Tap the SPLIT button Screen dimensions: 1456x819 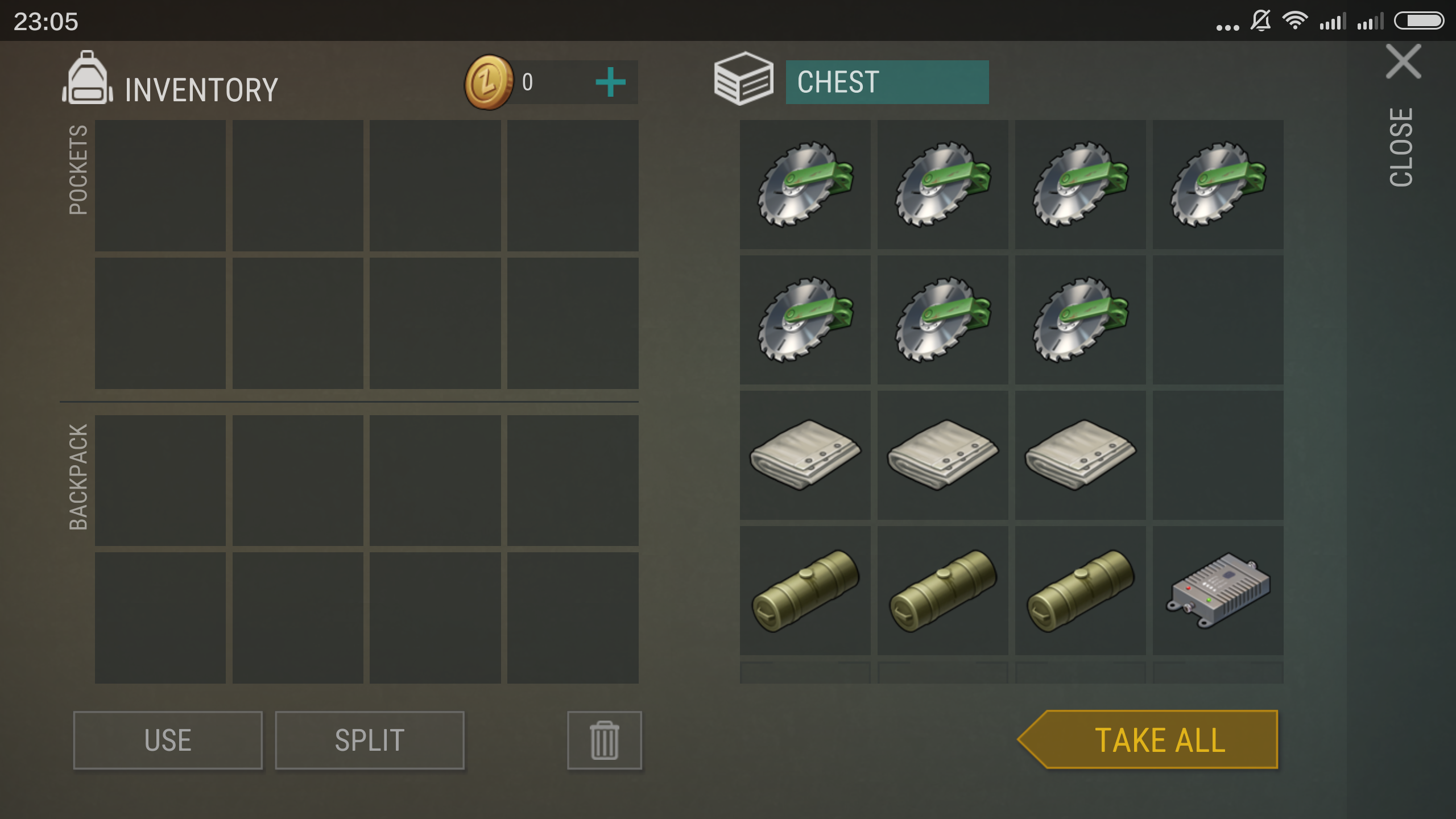pyautogui.click(x=370, y=740)
